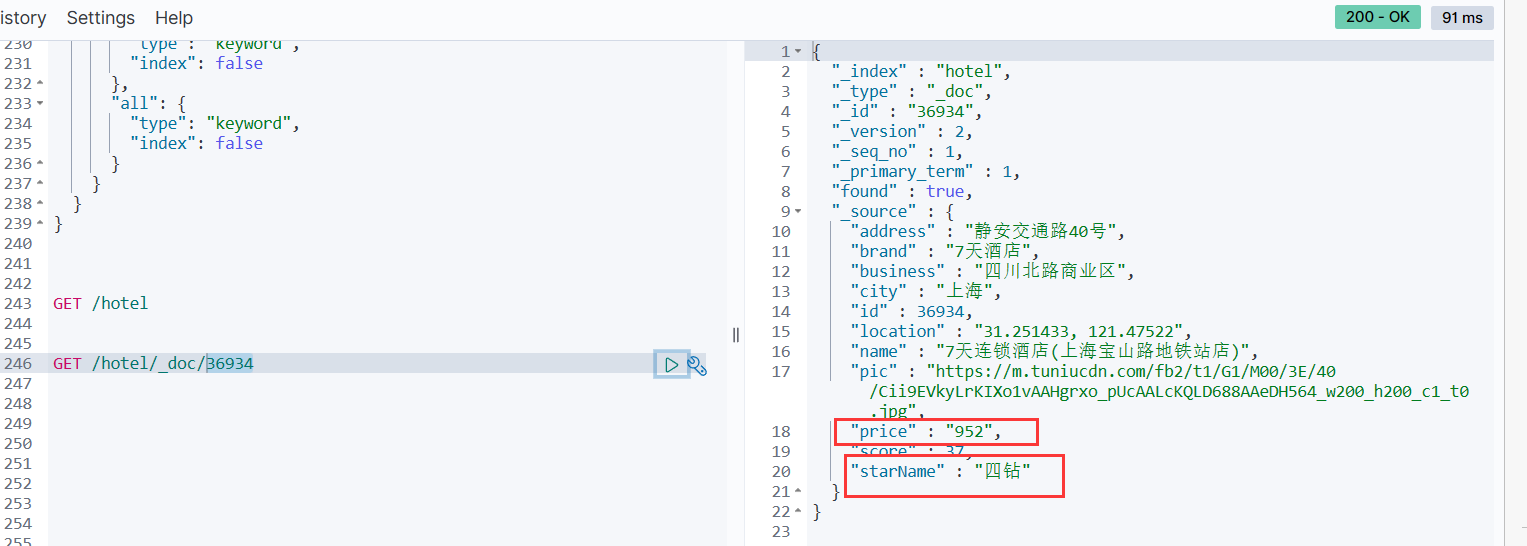Screen dimensions: 1527x546
Task: Click line number 246 in editor gutter
Action: coord(18,363)
